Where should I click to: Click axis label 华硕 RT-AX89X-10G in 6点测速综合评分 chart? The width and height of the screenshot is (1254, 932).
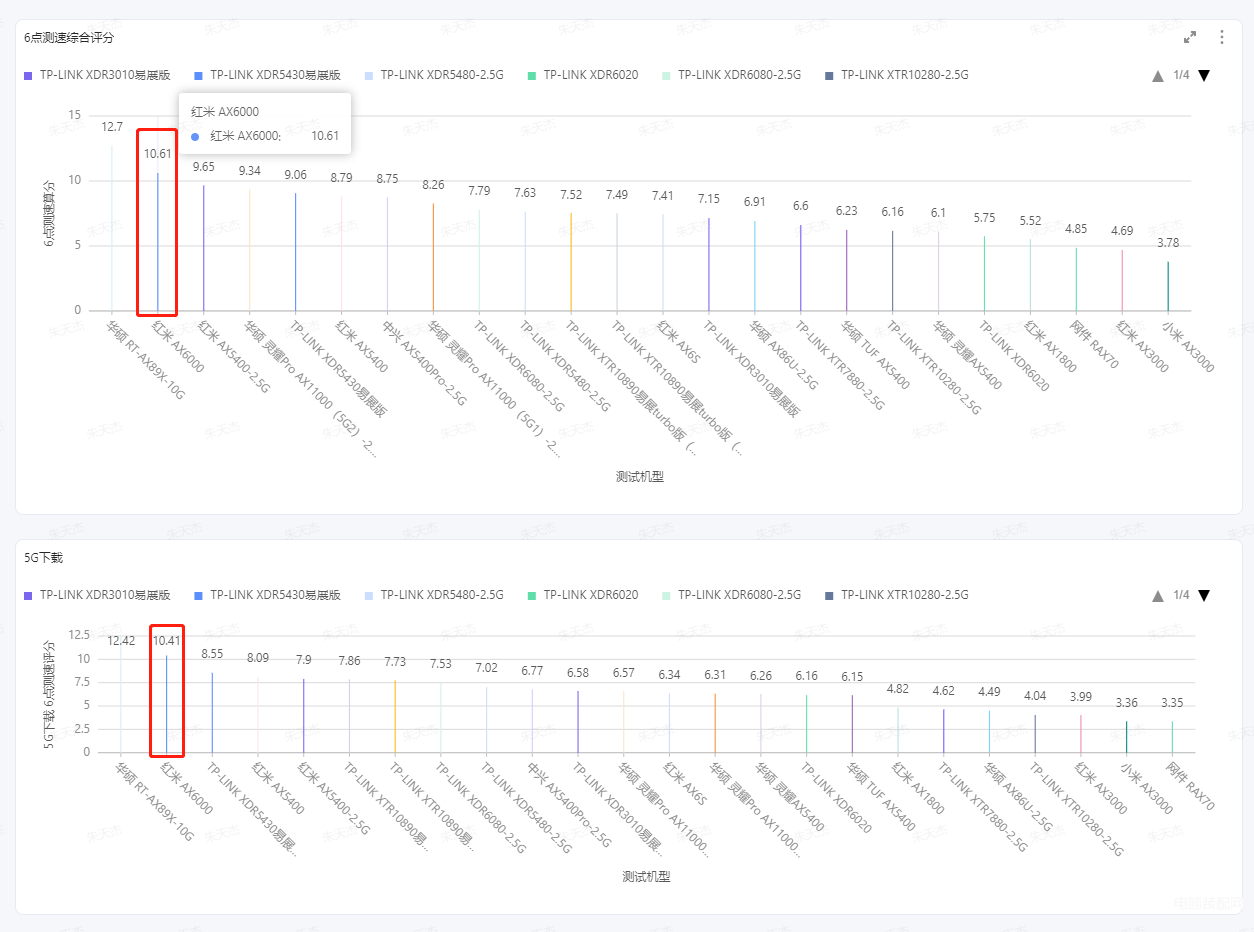tap(147, 358)
